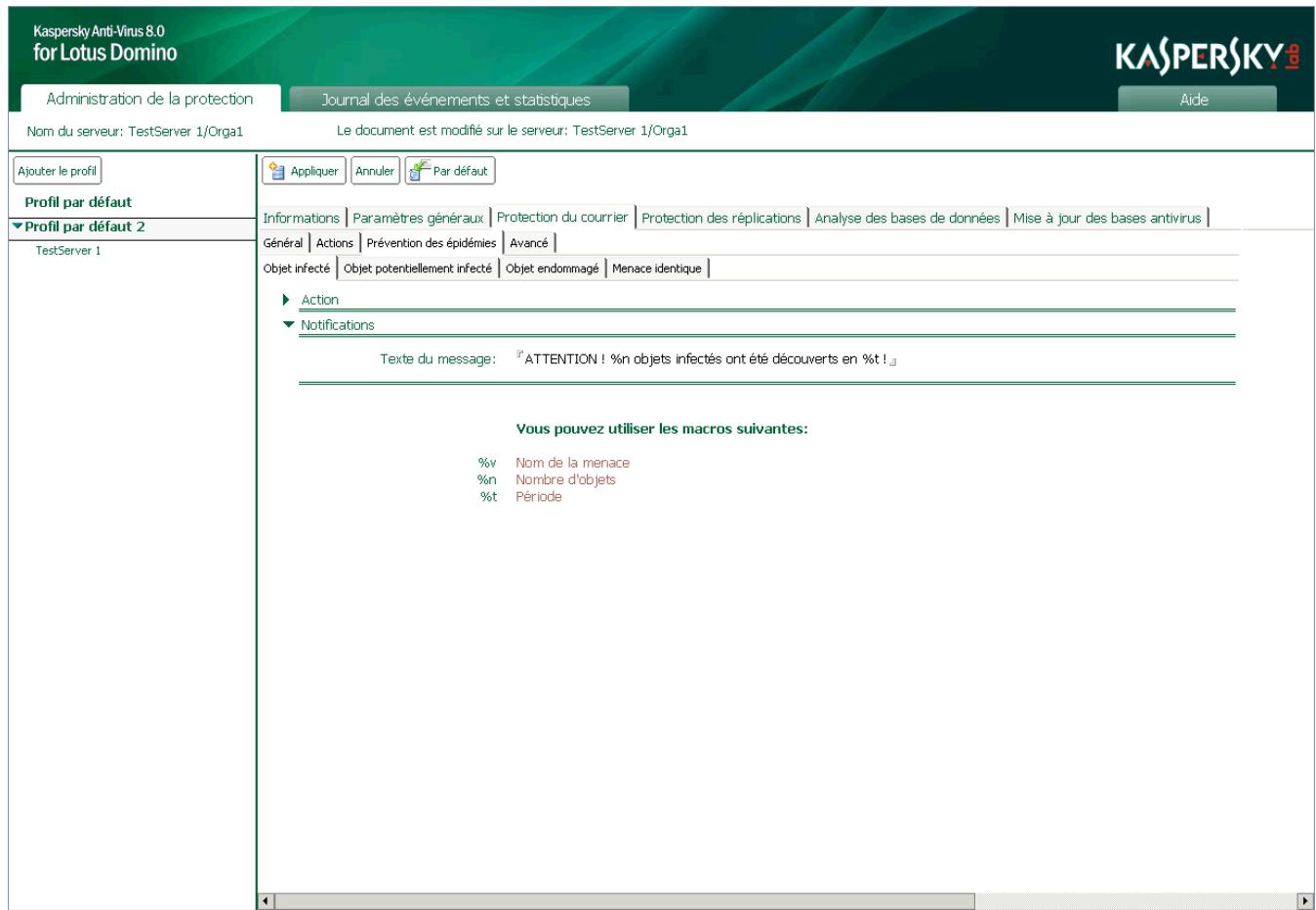Click 'Vous pouvez utiliser les macros suivantes' heading
1316x910 pixels.
pyautogui.click(x=662, y=429)
